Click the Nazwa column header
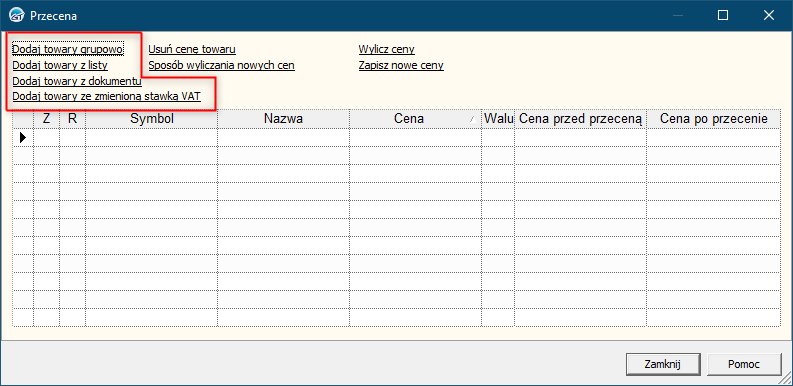The width and height of the screenshot is (793, 386). pyautogui.click(x=283, y=119)
